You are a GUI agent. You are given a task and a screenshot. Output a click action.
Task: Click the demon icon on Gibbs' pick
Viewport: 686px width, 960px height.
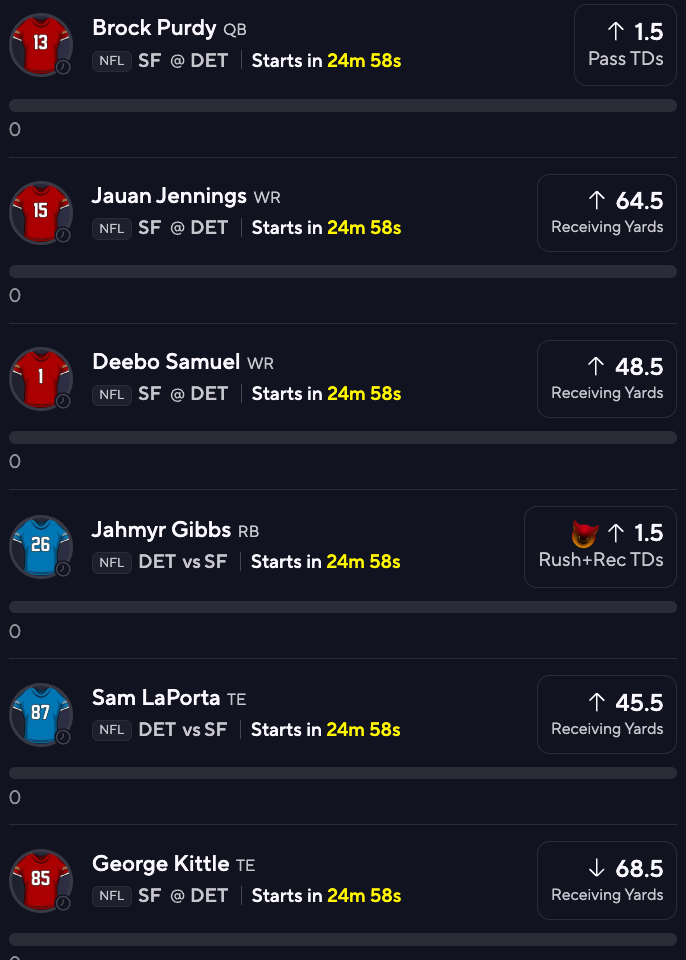click(585, 534)
